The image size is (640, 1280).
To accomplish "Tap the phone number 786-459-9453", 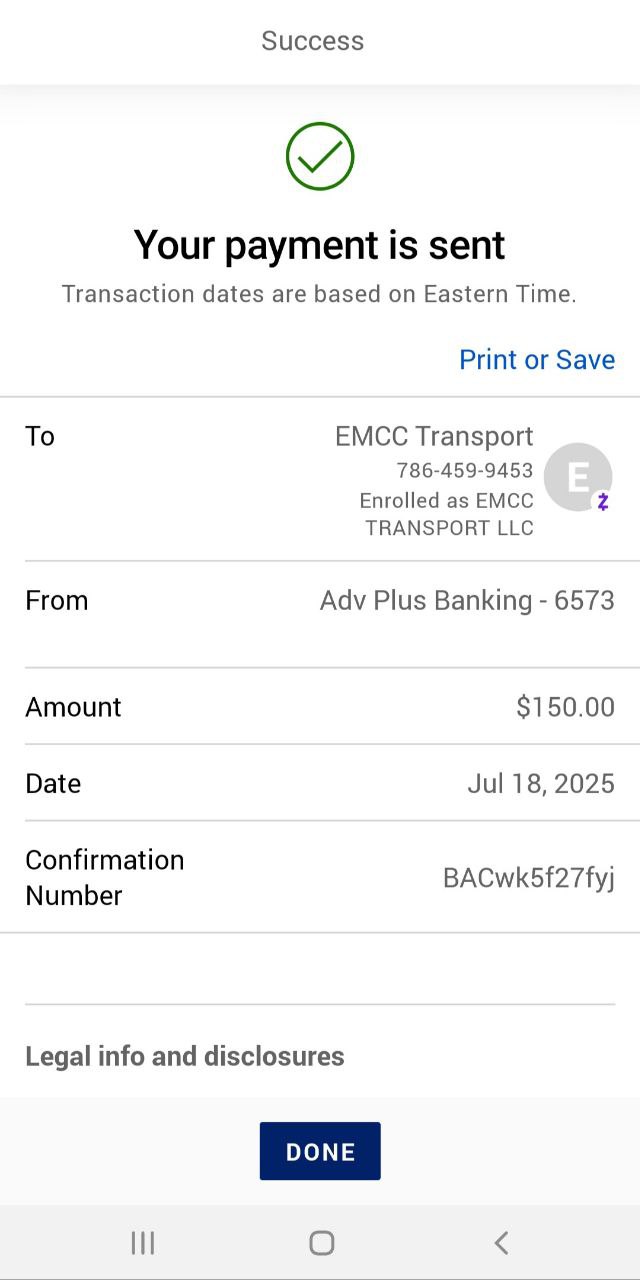I will [x=464, y=470].
